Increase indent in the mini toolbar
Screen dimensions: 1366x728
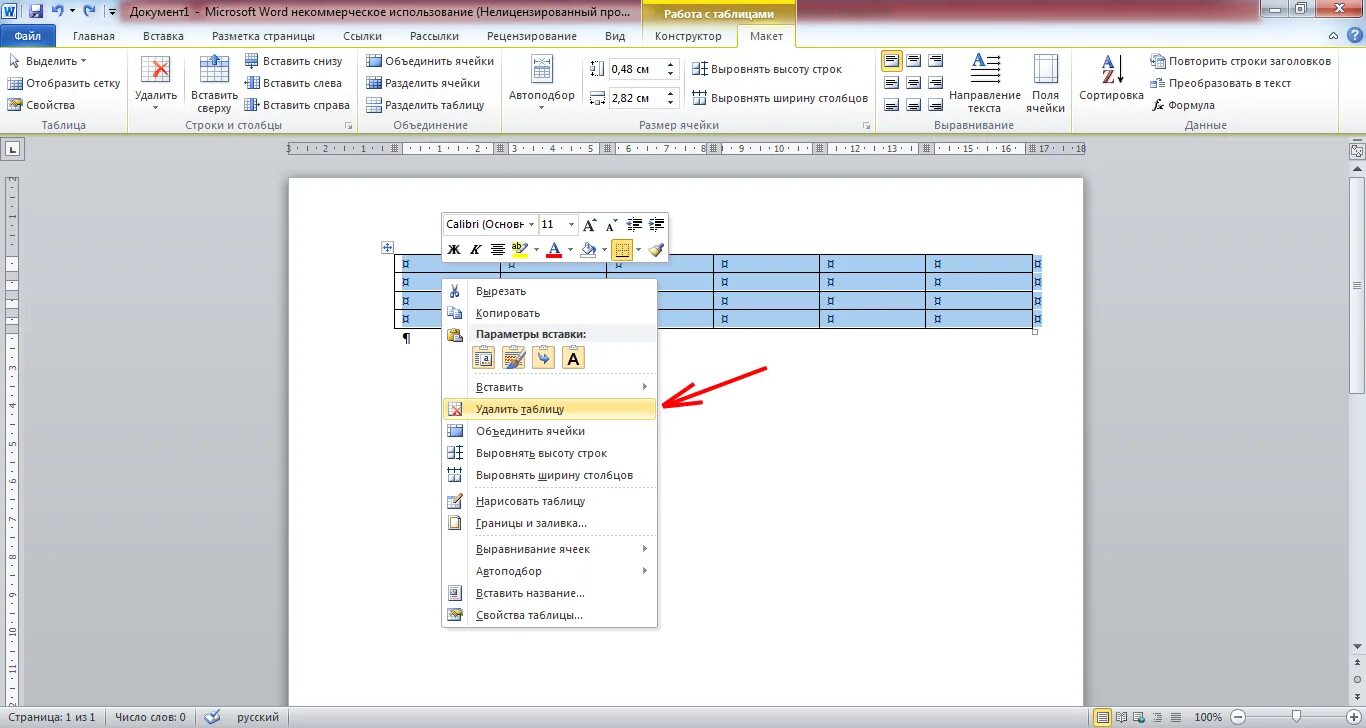[656, 224]
